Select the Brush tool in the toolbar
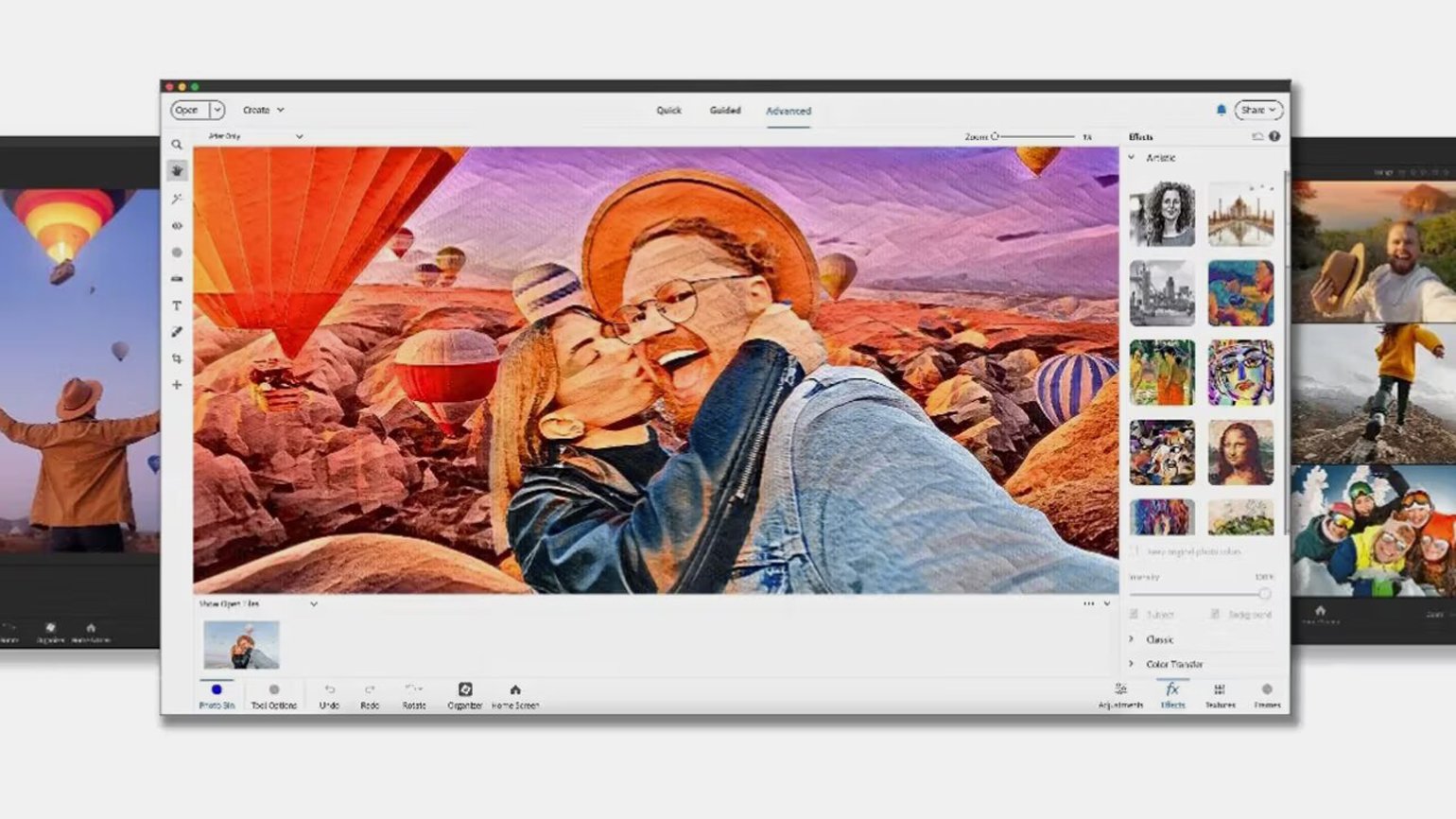This screenshot has height=819, width=1456. click(177, 332)
